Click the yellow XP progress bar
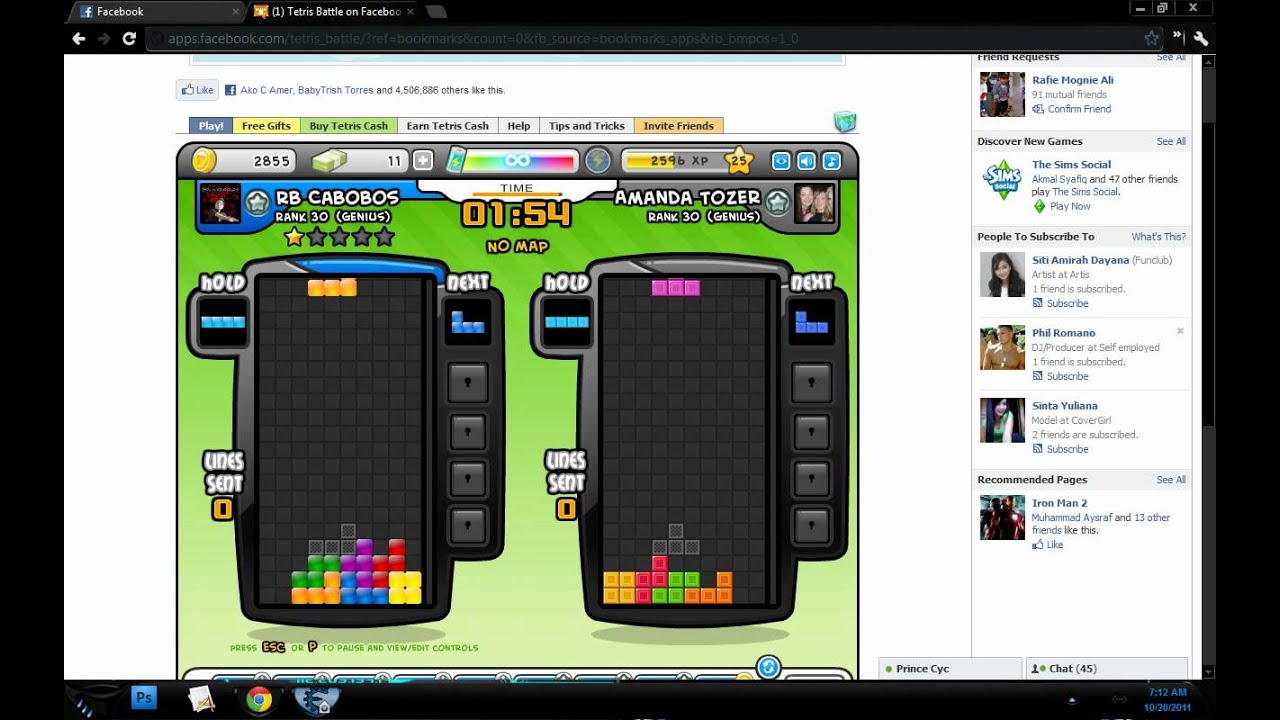Image resolution: width=1280 pixels, height=720 pixels. [x=675, y=160]
